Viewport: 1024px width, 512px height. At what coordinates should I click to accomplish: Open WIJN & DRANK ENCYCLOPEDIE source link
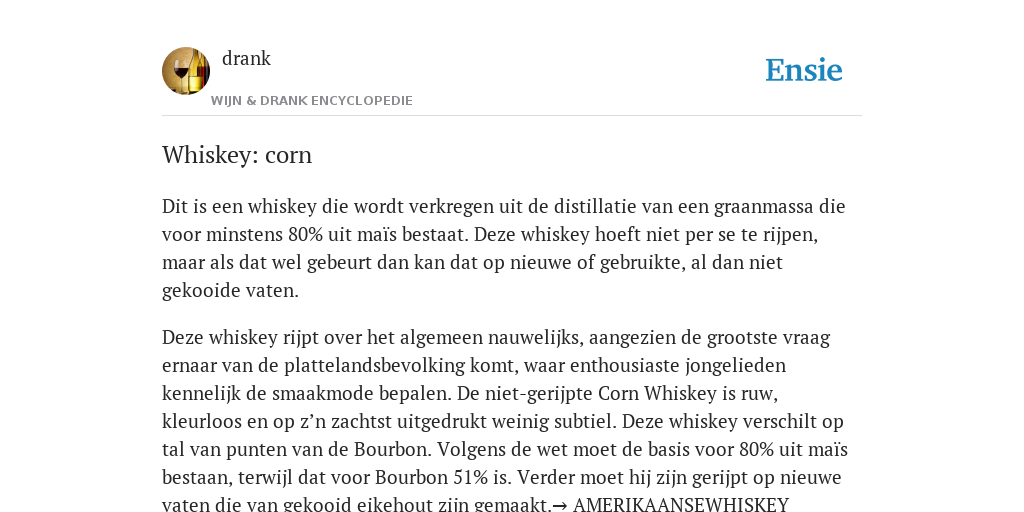[x=312, y=101]
